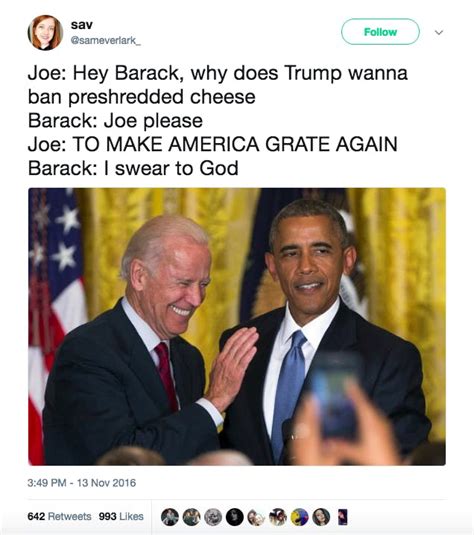Expand the tweet options chevron

[439, 32]
